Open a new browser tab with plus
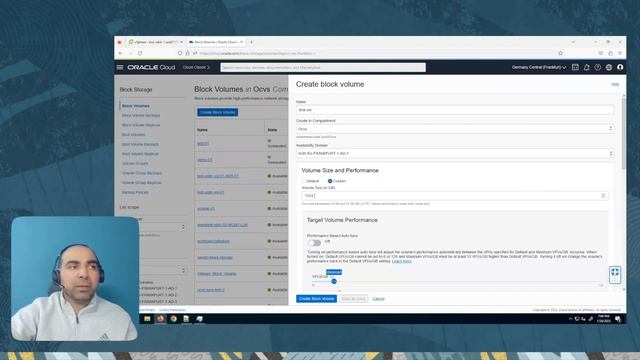Image resolution: width=640 pixels, height=360 pixels. tap(251, 42)
